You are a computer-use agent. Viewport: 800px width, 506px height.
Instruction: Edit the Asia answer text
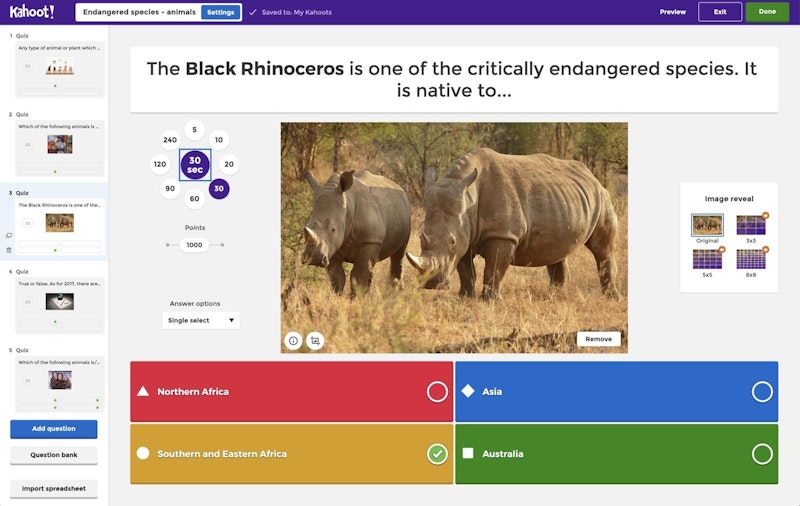tap(492, 392)
